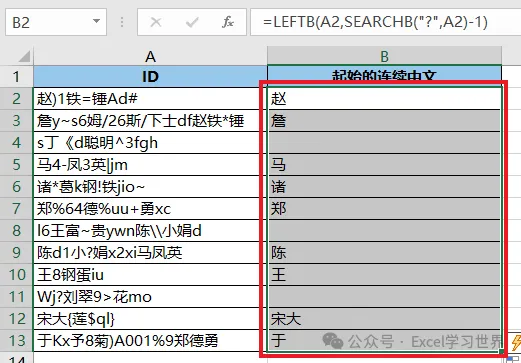Select cell containing 马4-凤3英|jm

click(x=150, y=165)
